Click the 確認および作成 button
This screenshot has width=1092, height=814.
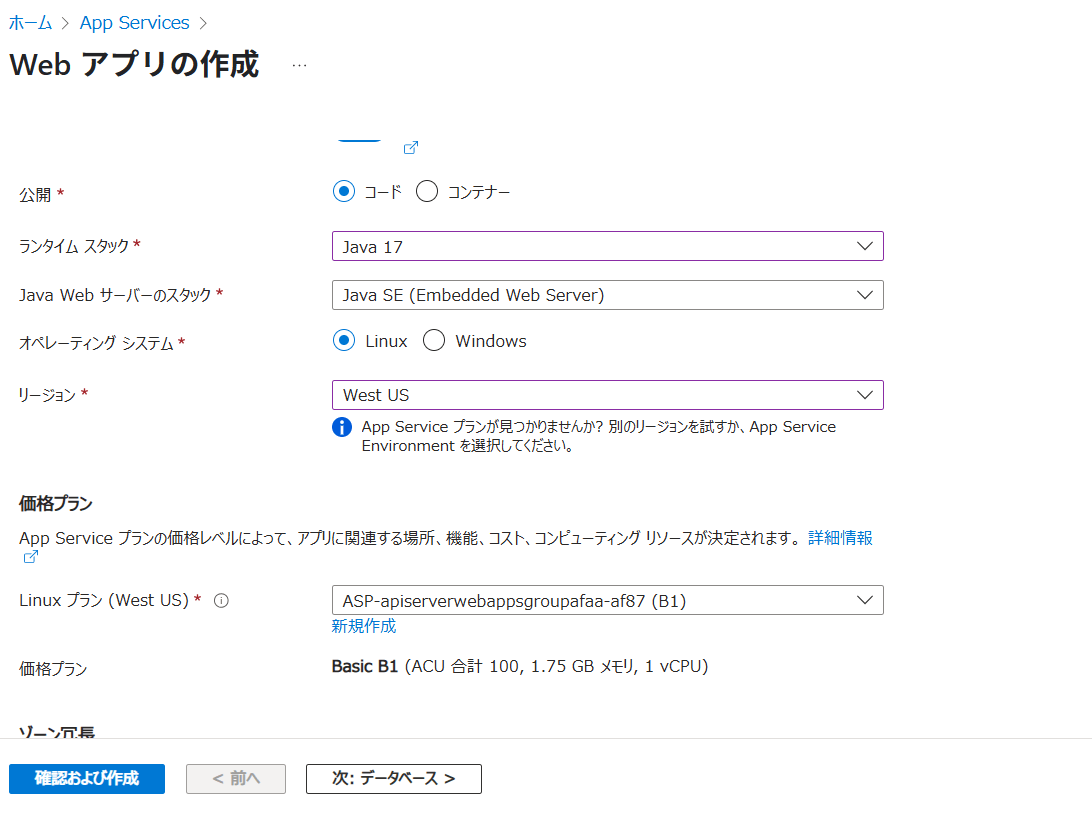[86, 779]
